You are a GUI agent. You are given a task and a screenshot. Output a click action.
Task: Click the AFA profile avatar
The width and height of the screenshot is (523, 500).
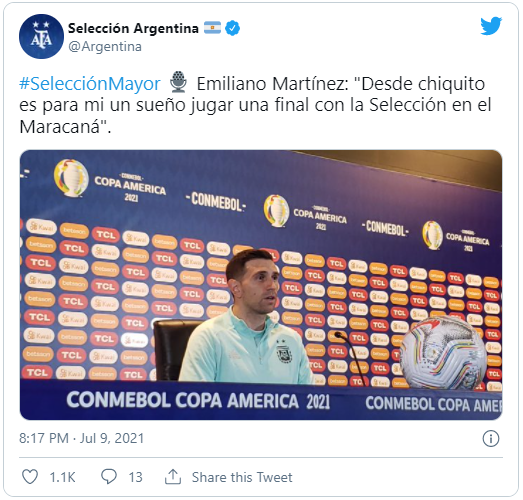click(41, 36)
